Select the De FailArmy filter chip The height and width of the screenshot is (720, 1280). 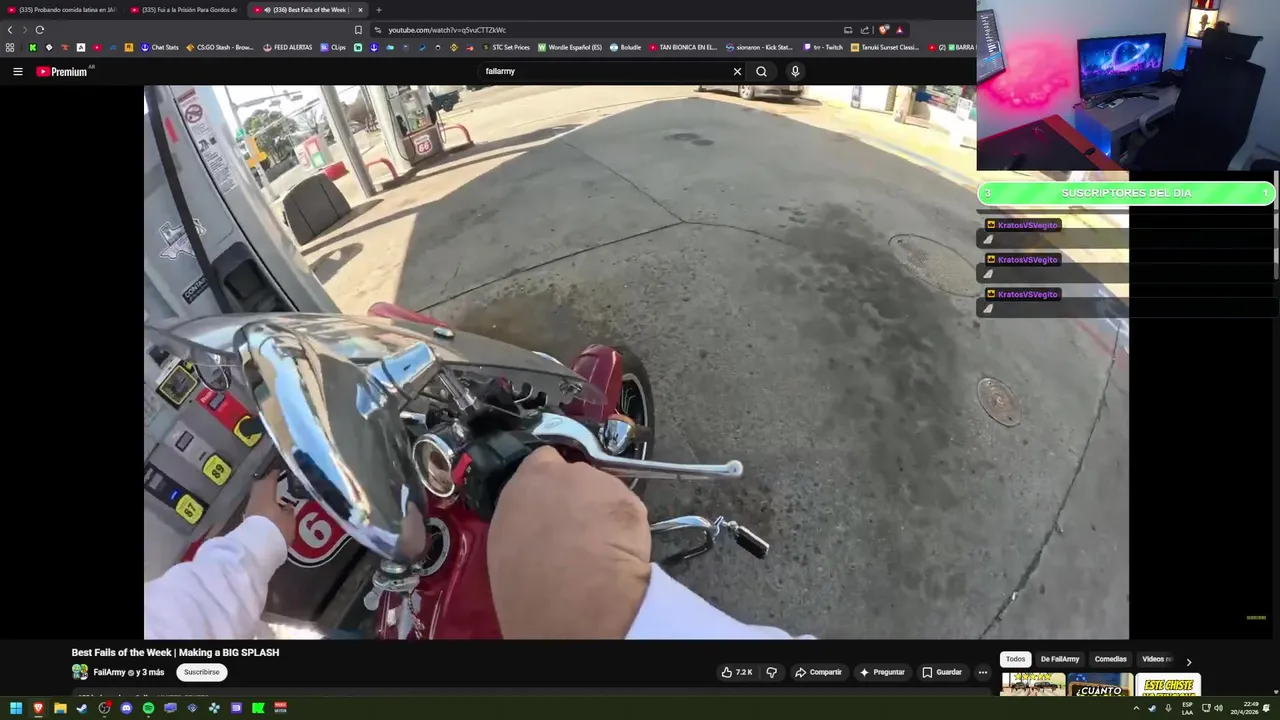1059,659
